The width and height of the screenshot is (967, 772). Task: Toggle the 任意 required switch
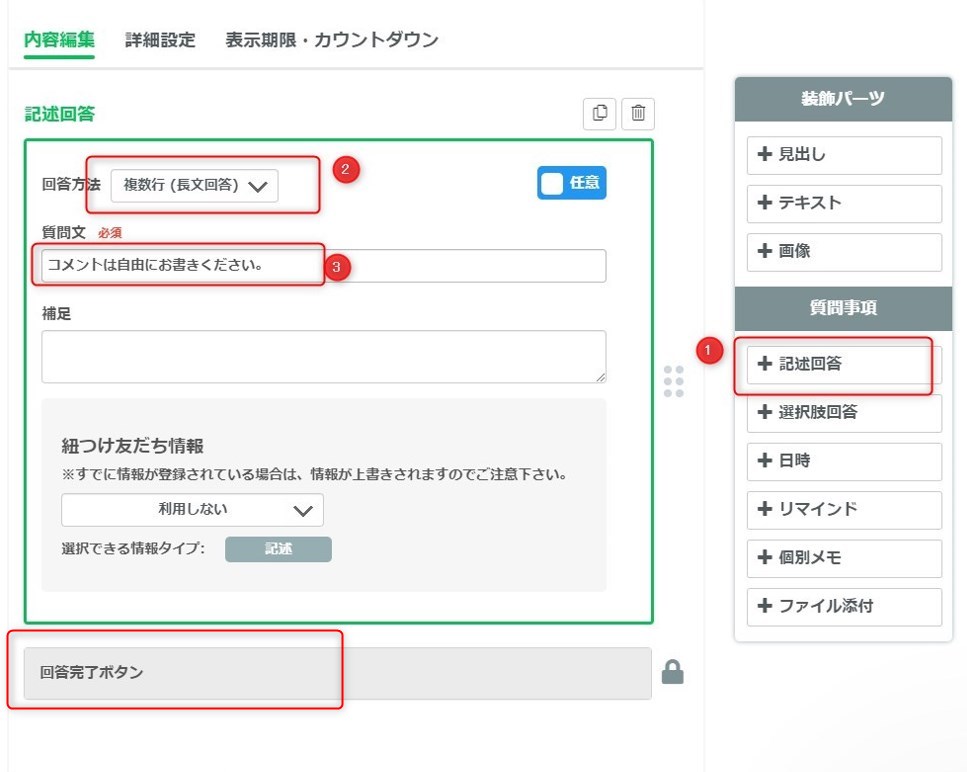pos(571,183)
